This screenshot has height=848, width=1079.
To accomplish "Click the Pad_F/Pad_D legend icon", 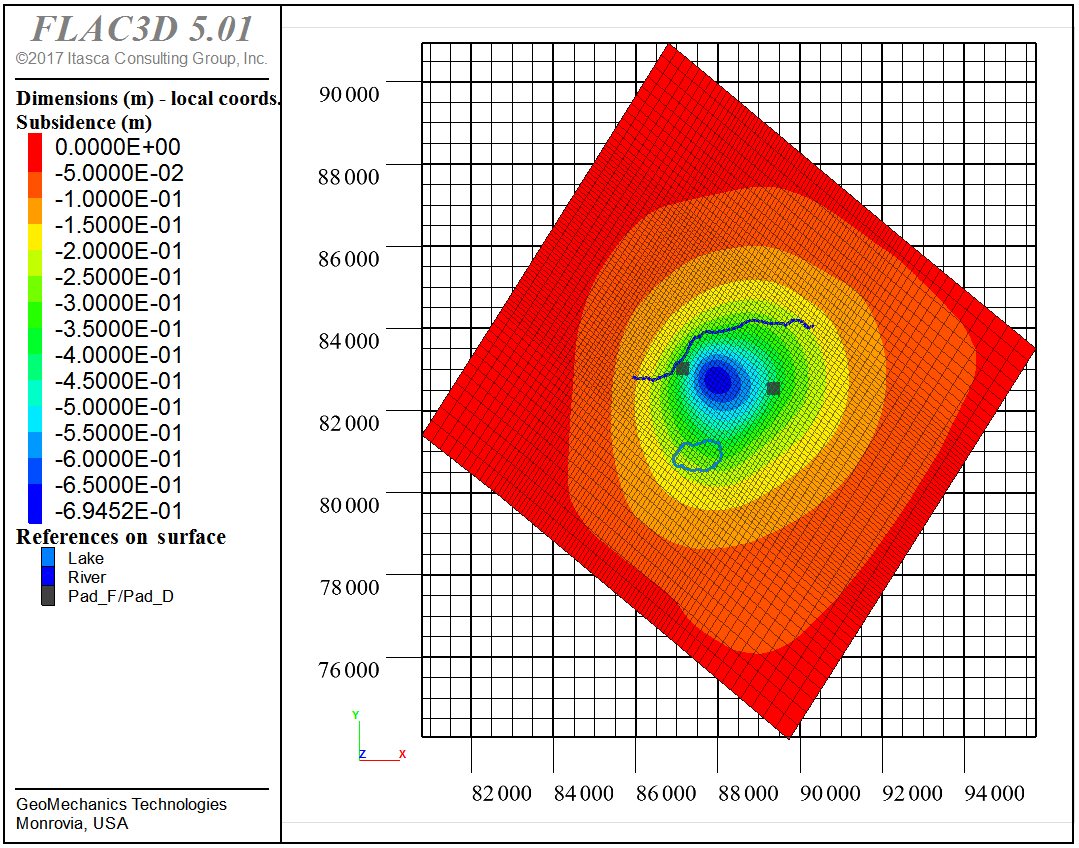I will tap(48, 596).
